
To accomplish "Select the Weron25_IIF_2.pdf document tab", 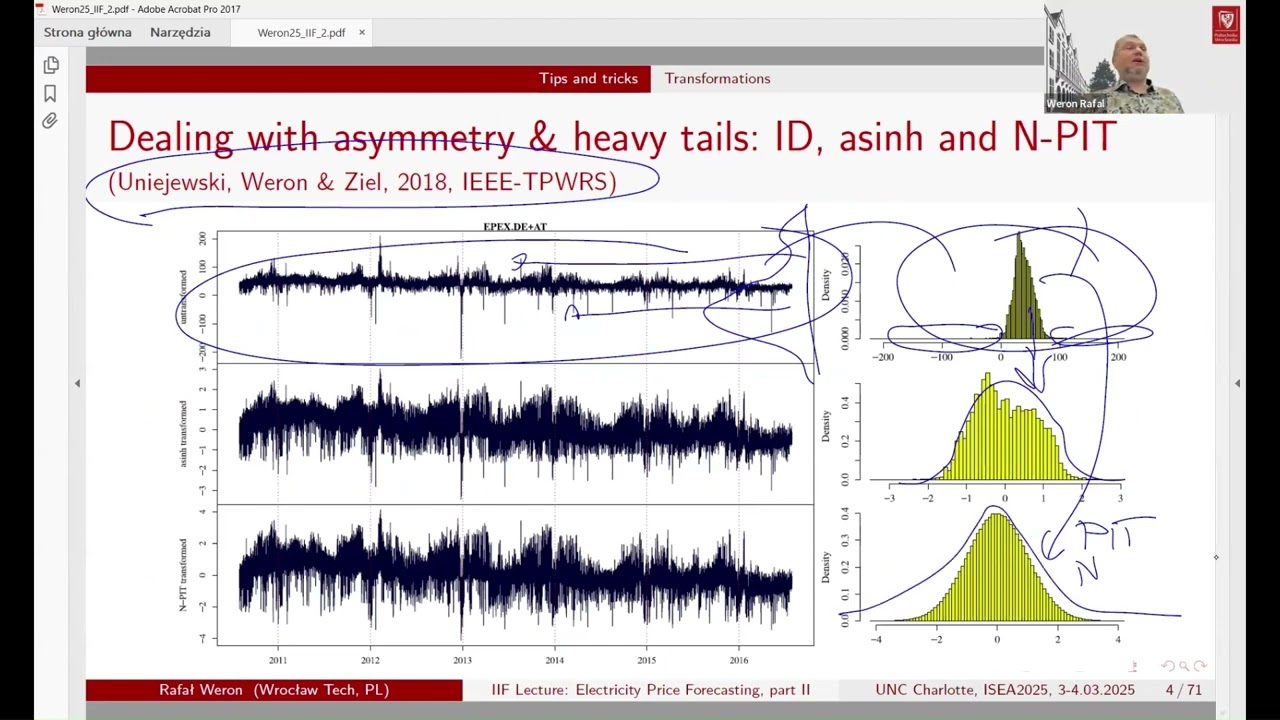I will coord(301,32).
